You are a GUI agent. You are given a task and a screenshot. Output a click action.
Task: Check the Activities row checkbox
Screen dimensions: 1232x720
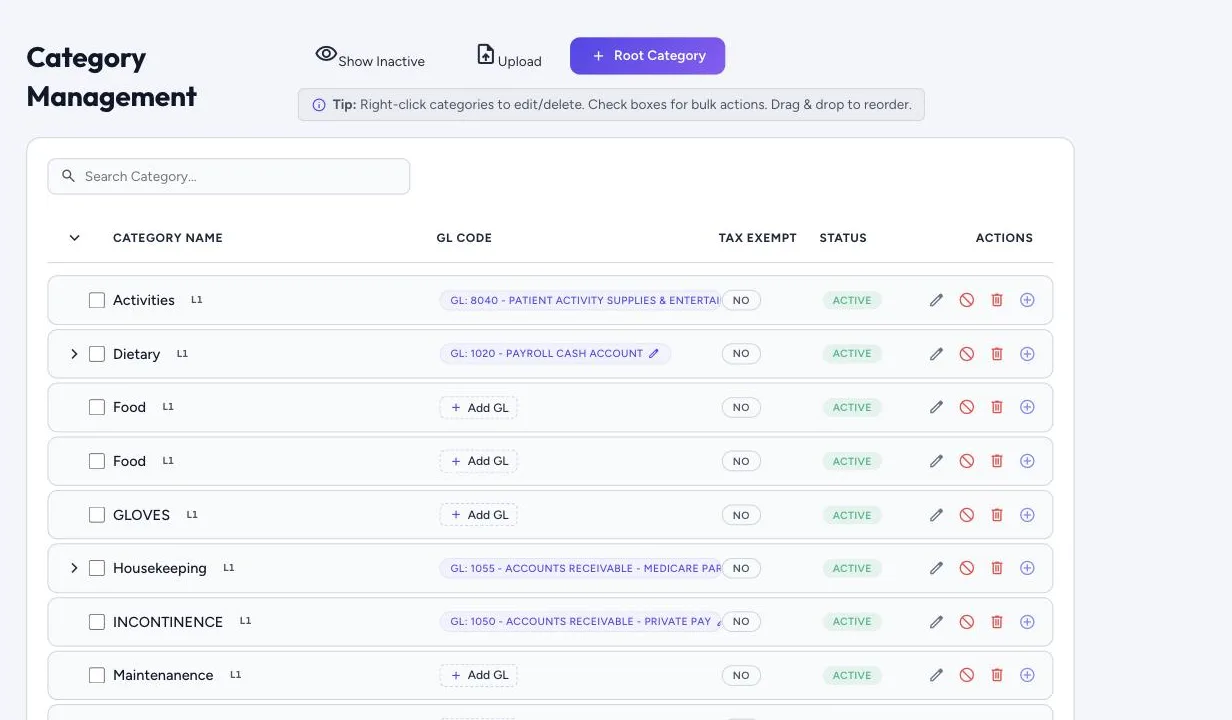(x=97, y=300)
